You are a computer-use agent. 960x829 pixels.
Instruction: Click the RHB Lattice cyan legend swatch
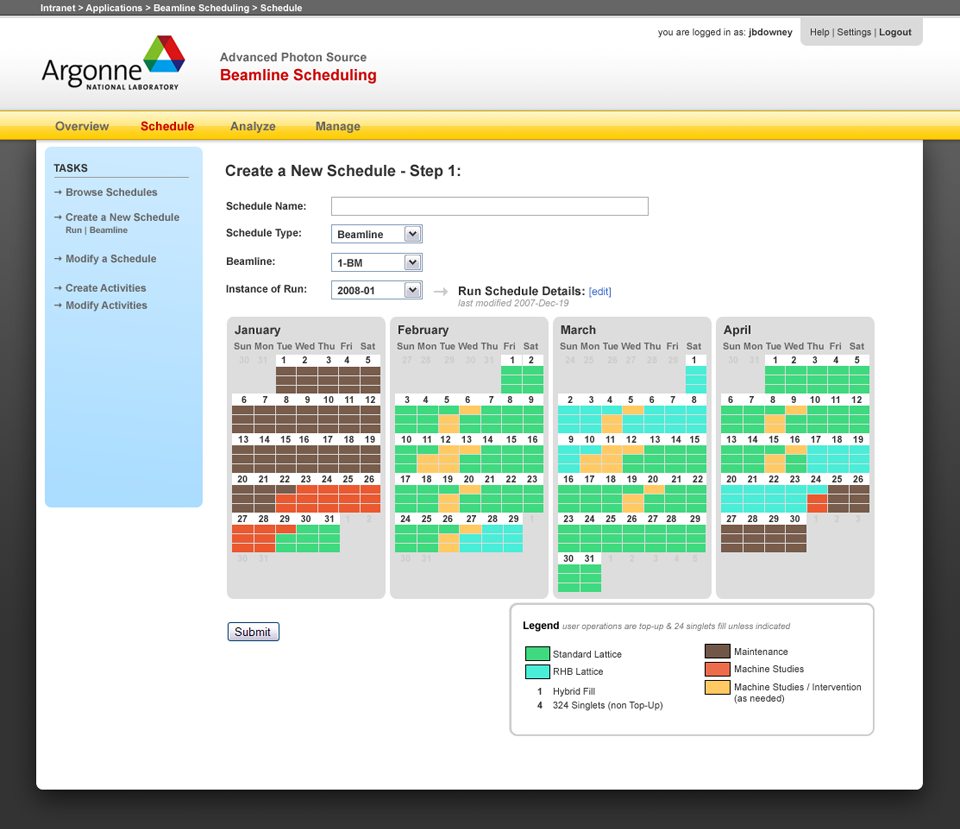537,672
